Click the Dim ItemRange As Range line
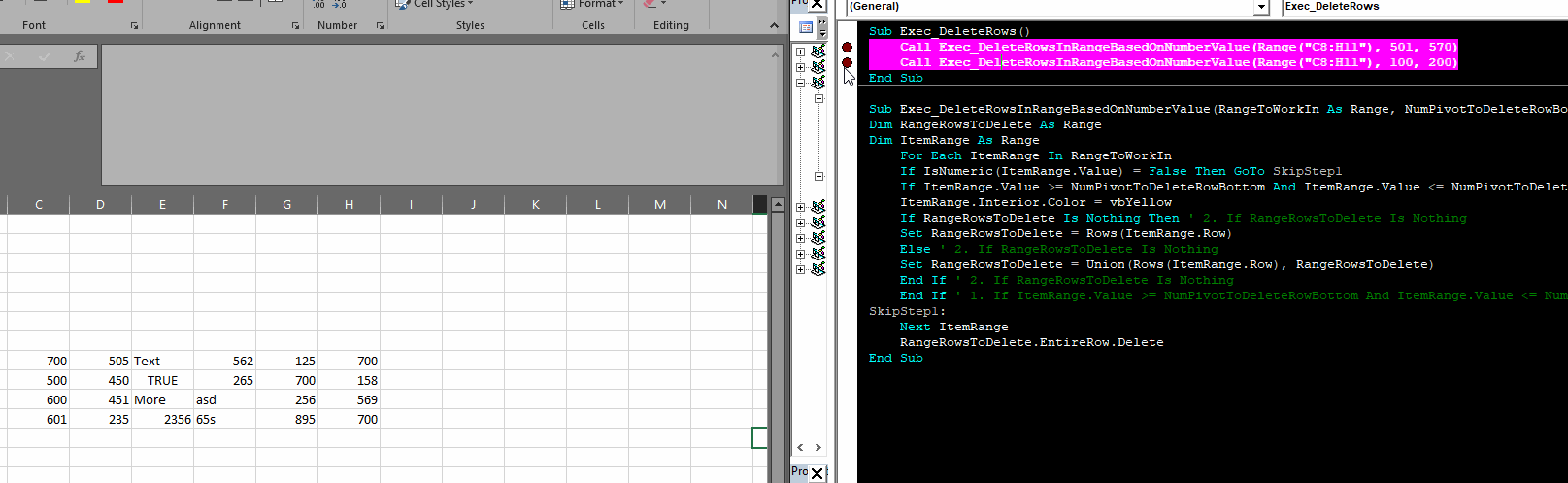 [954, 140]
